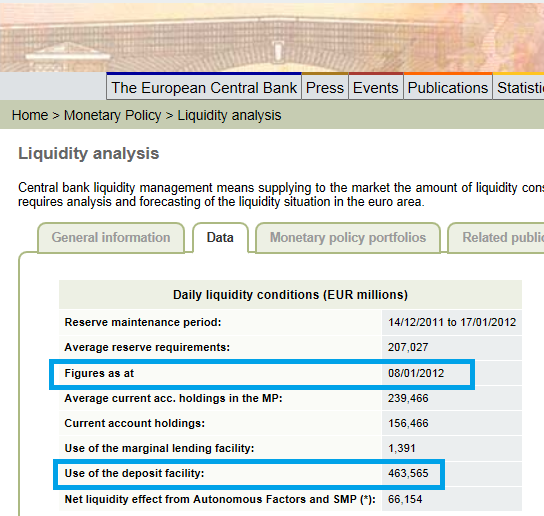Viewport: 544px width, 516px height.
Task: Click the deposit facility value 463,565
Action: 408,473
